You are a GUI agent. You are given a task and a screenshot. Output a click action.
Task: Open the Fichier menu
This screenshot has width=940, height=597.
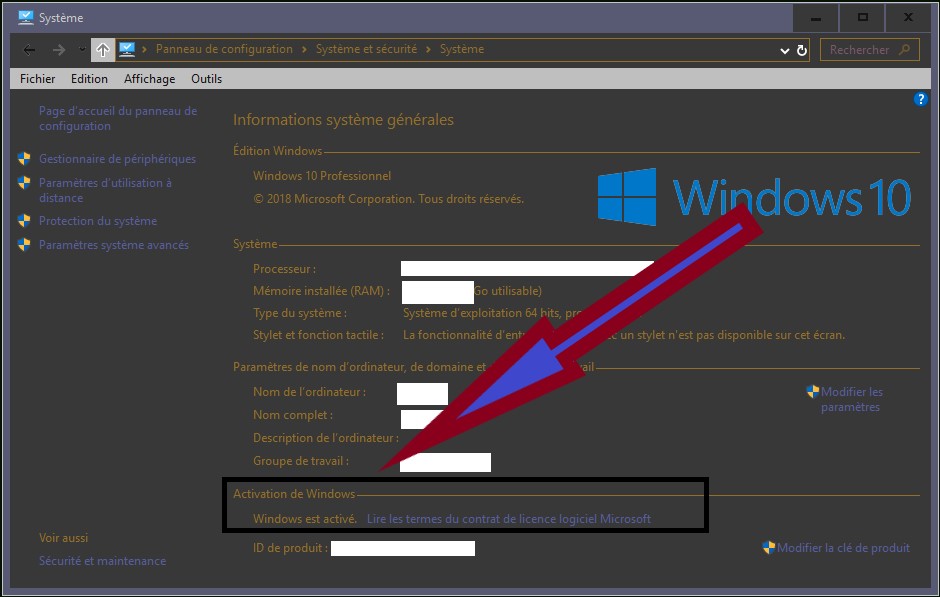coord(37,79)
